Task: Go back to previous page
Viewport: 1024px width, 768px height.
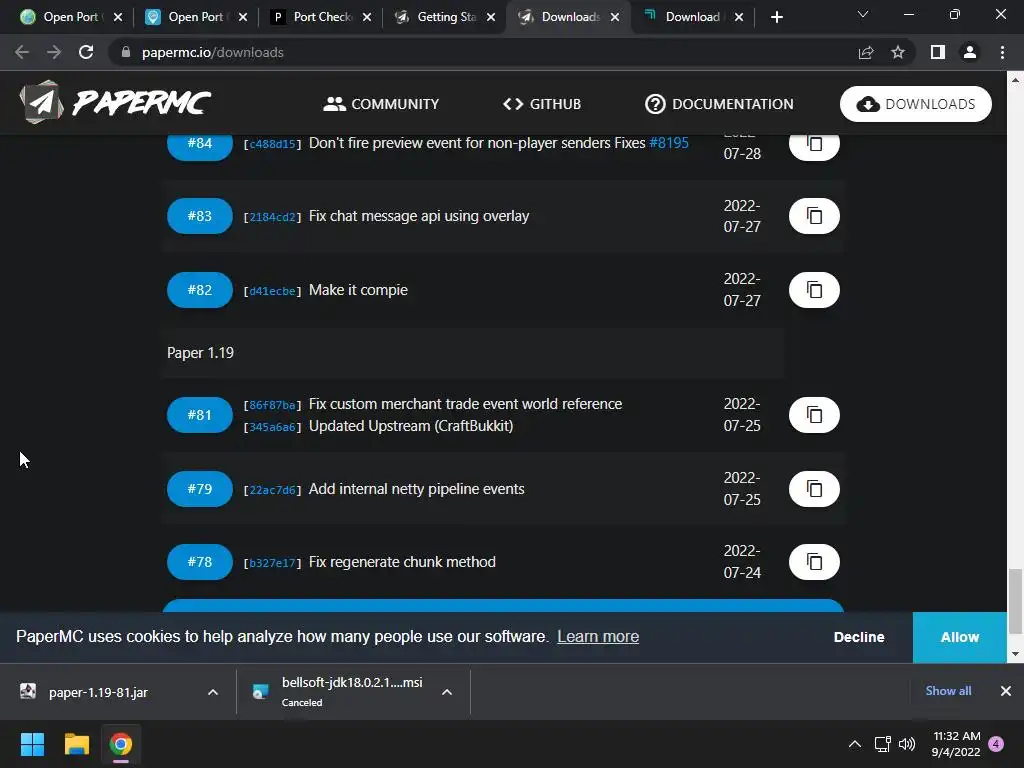Action: 22,52
